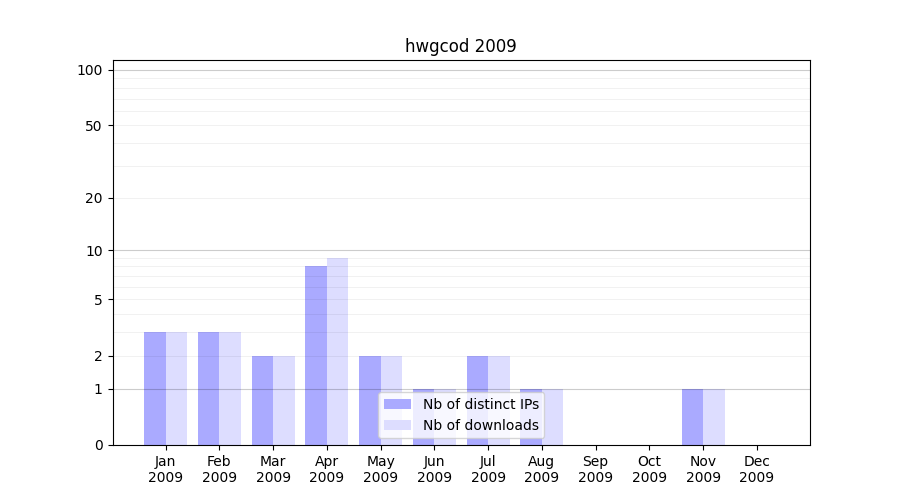900x500 pixels.
Task: Click the 'Dec 2009' x-axis label
Action: [756, 469]
